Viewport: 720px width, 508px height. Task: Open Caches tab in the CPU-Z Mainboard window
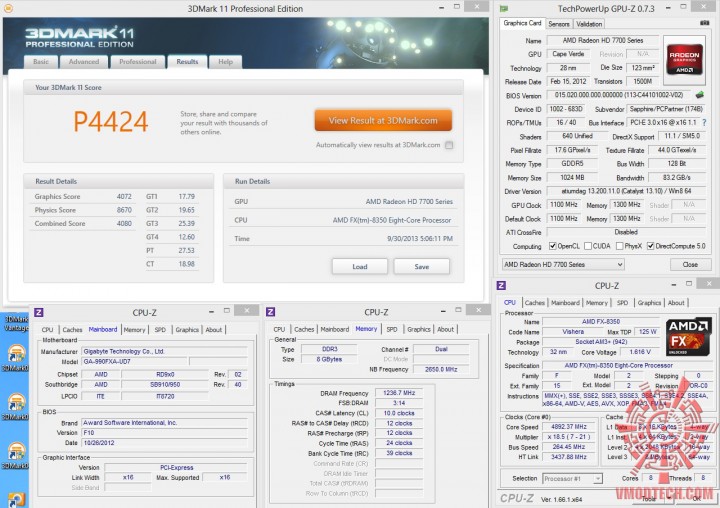pos(72,330)
